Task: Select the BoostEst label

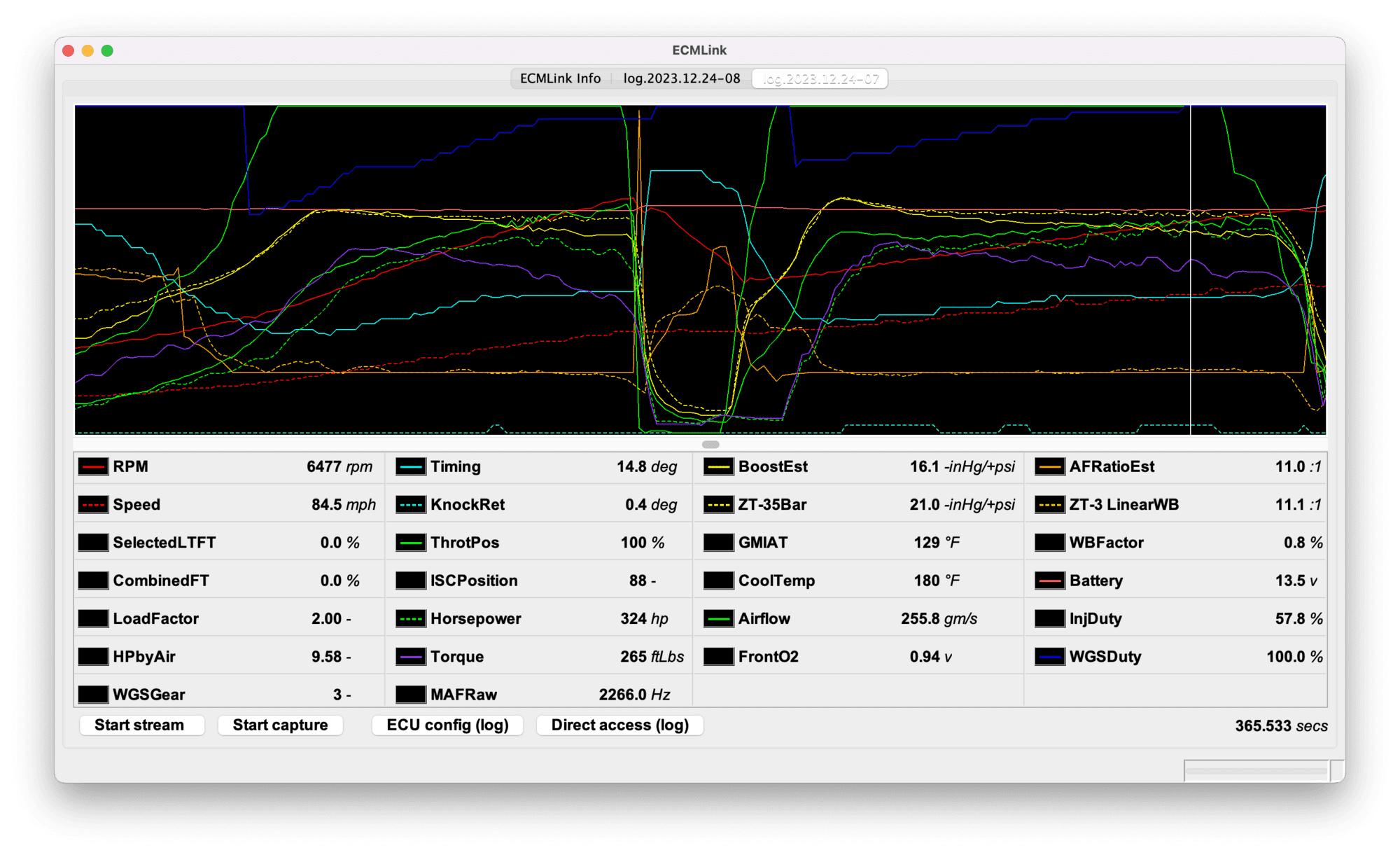Action: click(773, 467)
